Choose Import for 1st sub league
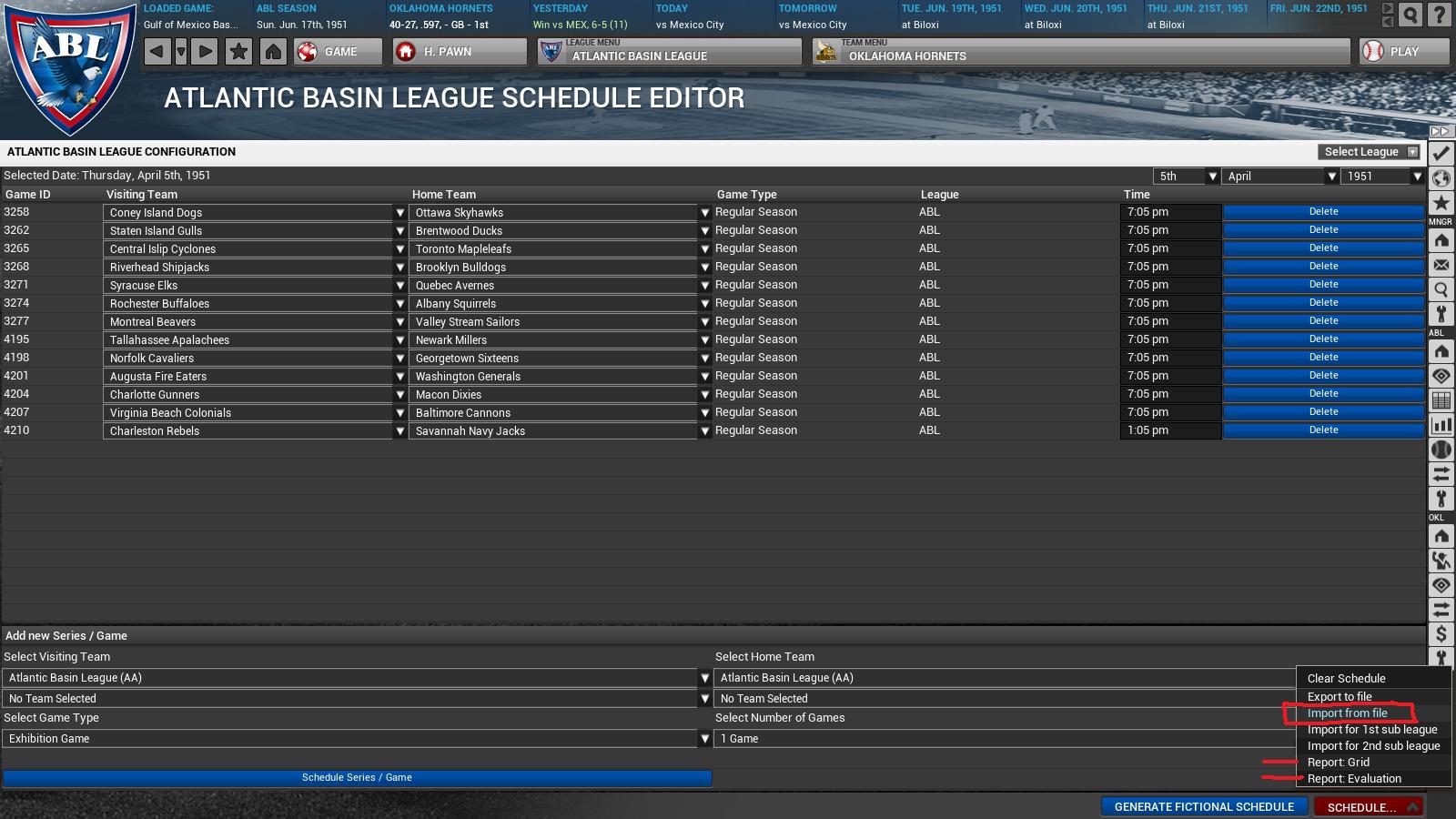This screenshot has width=1456, height=819. [1373, 730]
